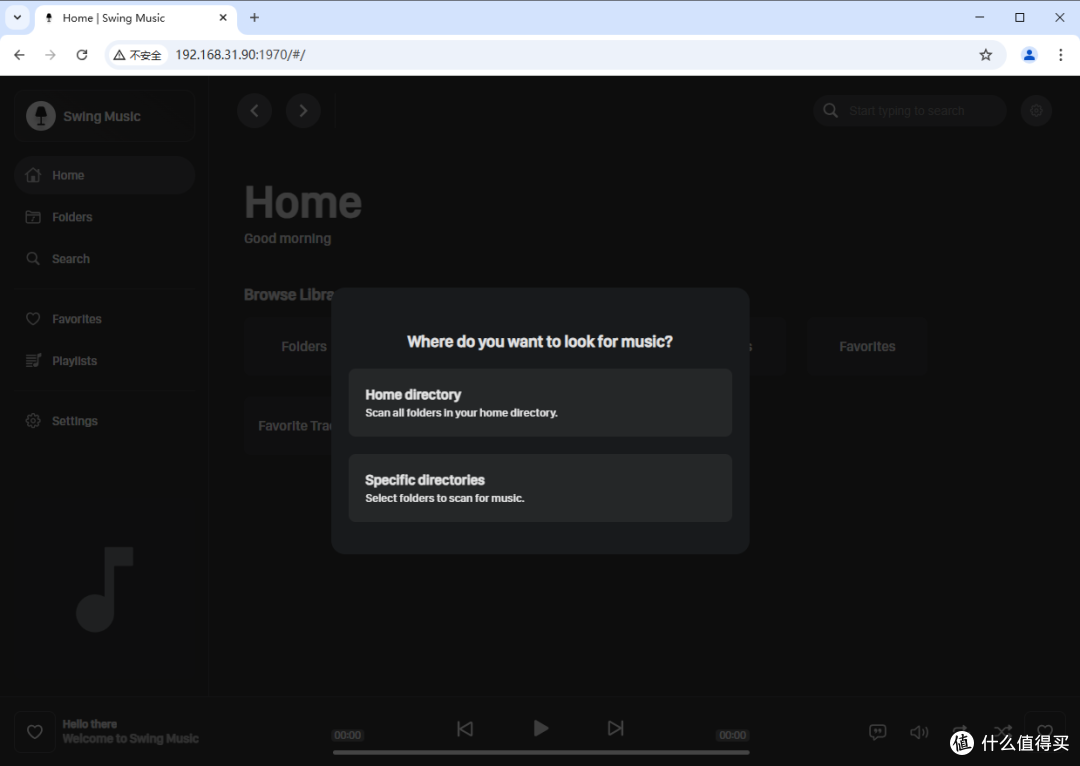Choose the Home directory option

[540, 402]
